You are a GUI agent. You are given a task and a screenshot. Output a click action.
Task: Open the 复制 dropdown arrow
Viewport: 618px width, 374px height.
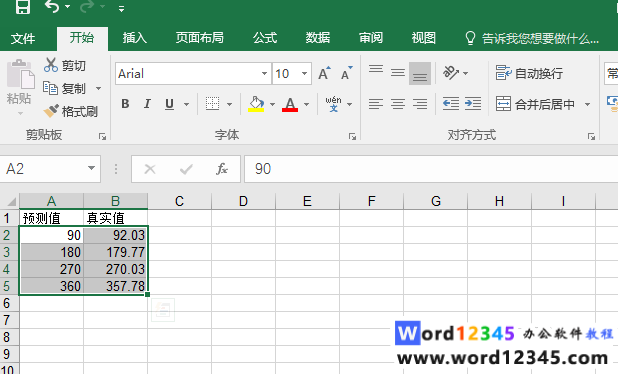point(99,88)
